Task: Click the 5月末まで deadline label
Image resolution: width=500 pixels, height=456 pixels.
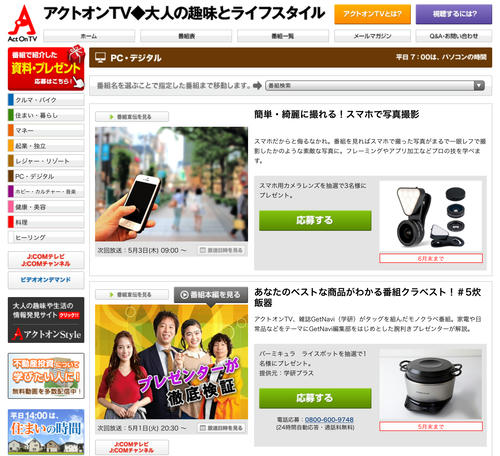Action: click(431, 426)
